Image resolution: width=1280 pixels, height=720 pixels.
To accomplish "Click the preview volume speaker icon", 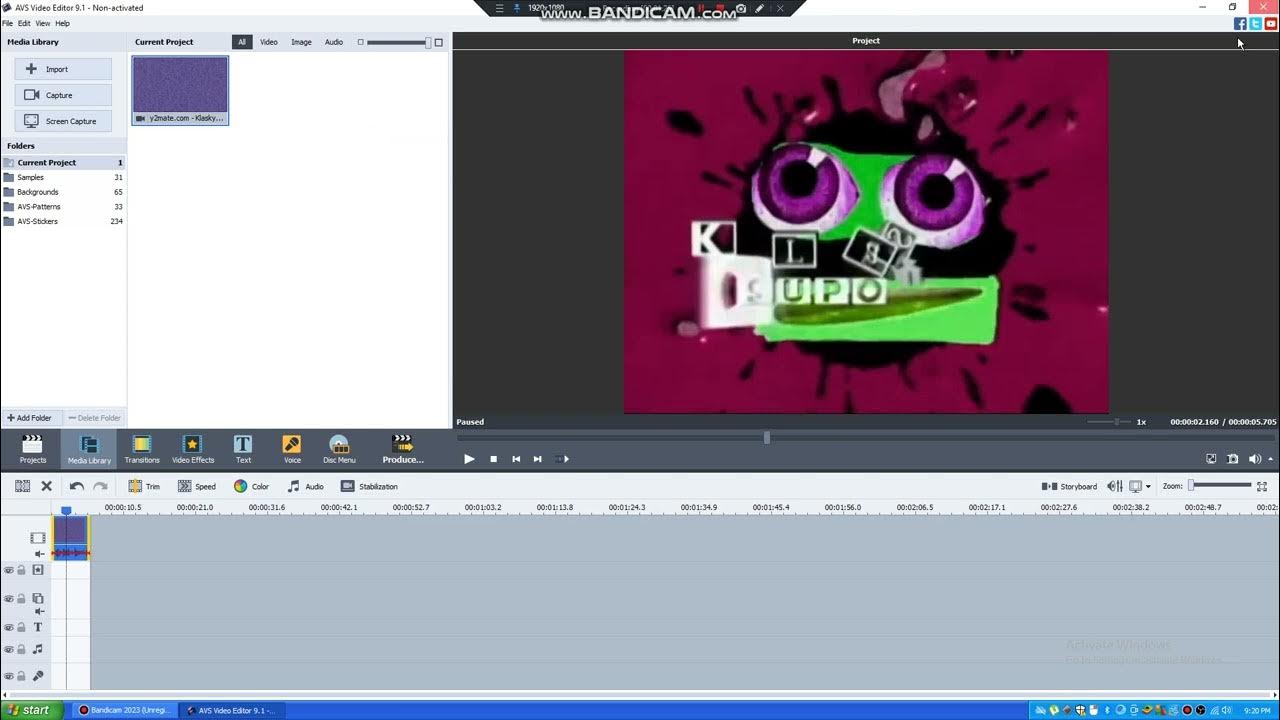I will pyautogui.click(x=1254, y=459).
